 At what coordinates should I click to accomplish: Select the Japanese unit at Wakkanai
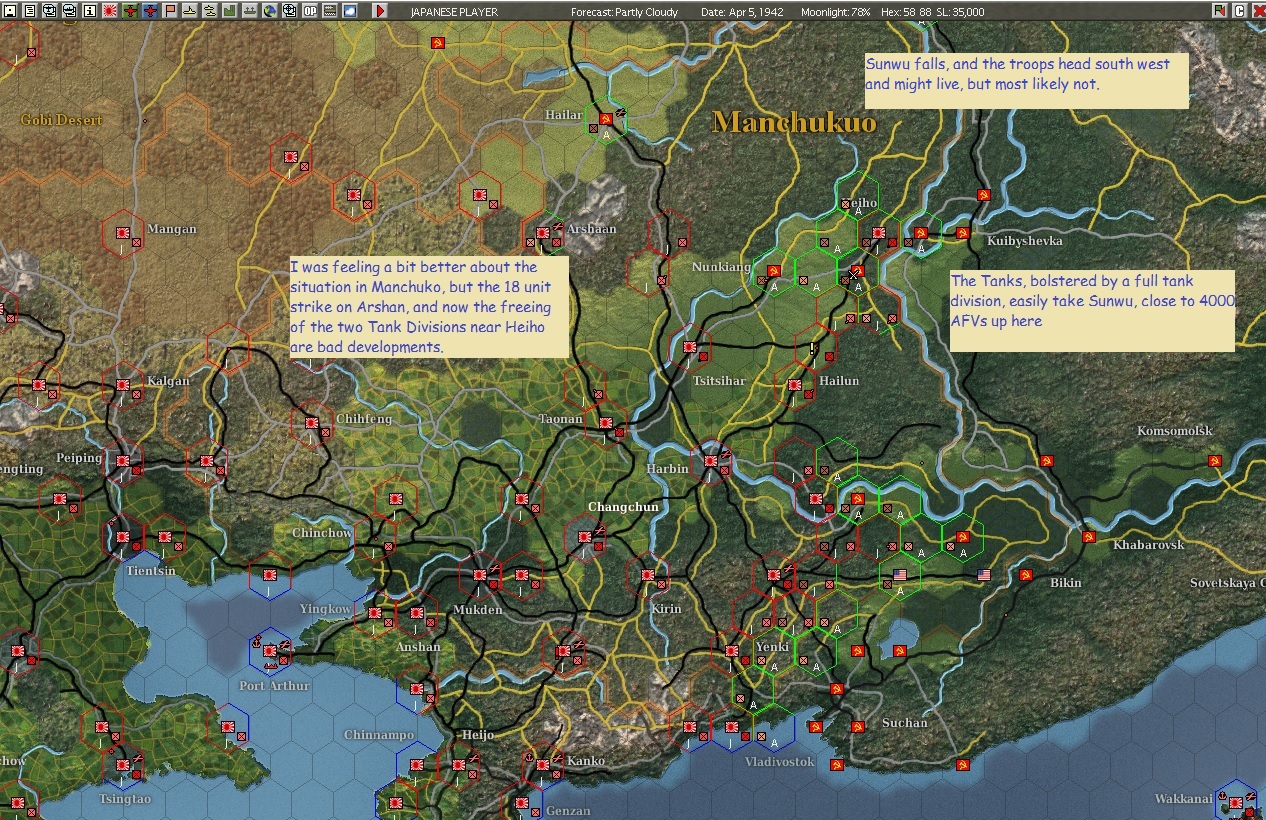(x=1237, y=801)
